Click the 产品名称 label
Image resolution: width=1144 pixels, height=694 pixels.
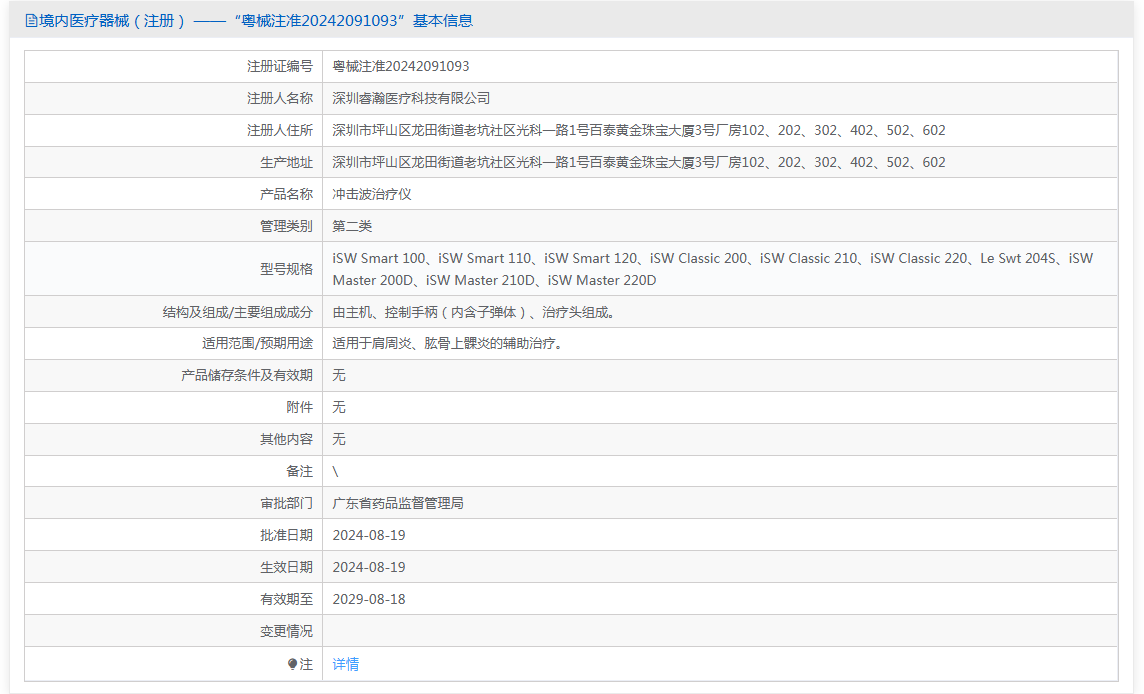point(287,194)
